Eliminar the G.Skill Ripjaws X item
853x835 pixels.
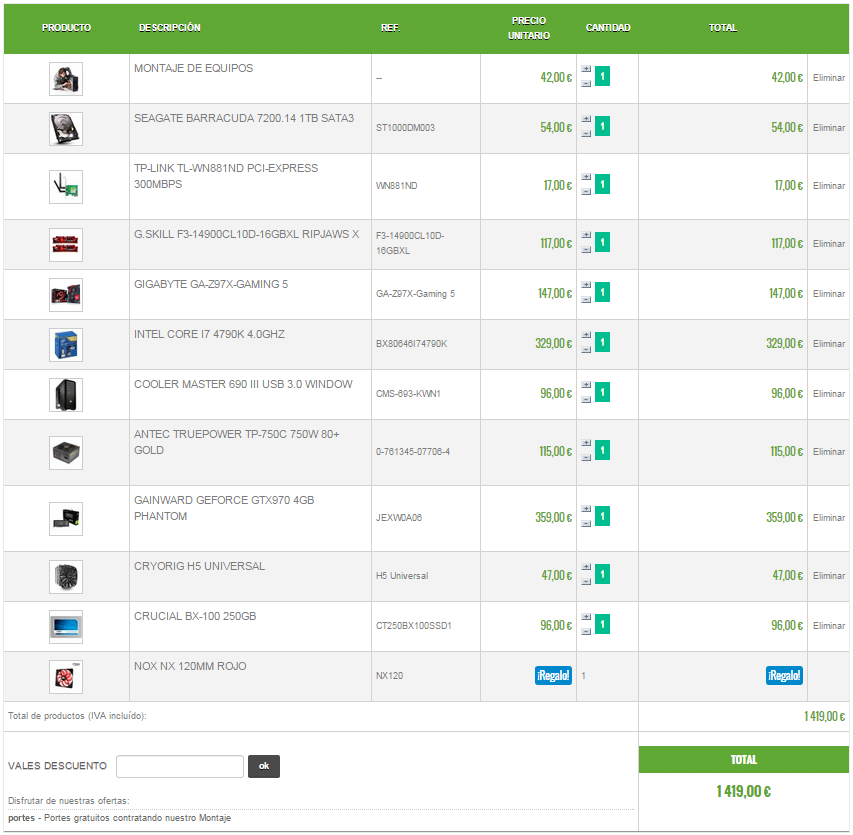(829, 244)
